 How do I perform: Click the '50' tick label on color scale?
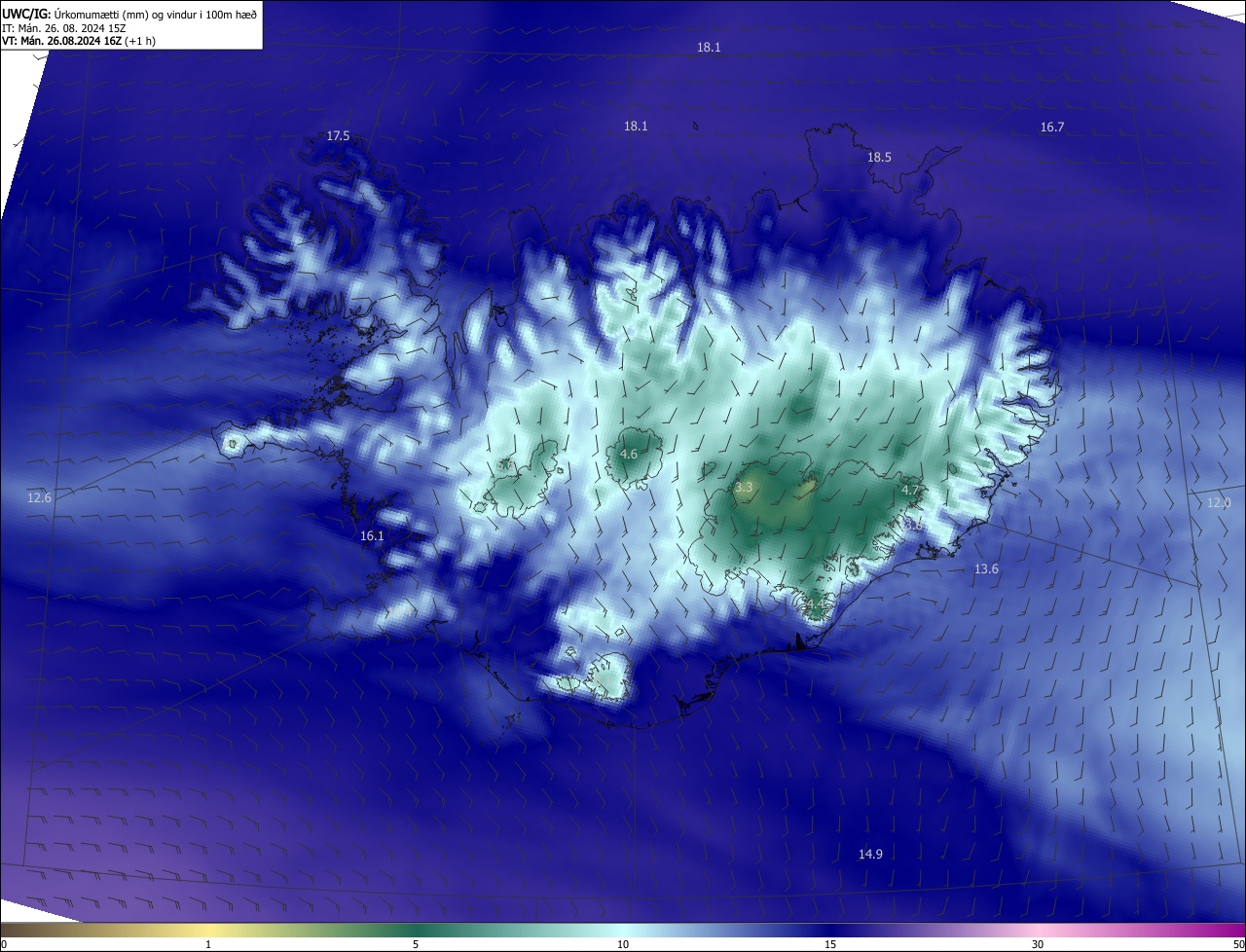(1238, 944)
